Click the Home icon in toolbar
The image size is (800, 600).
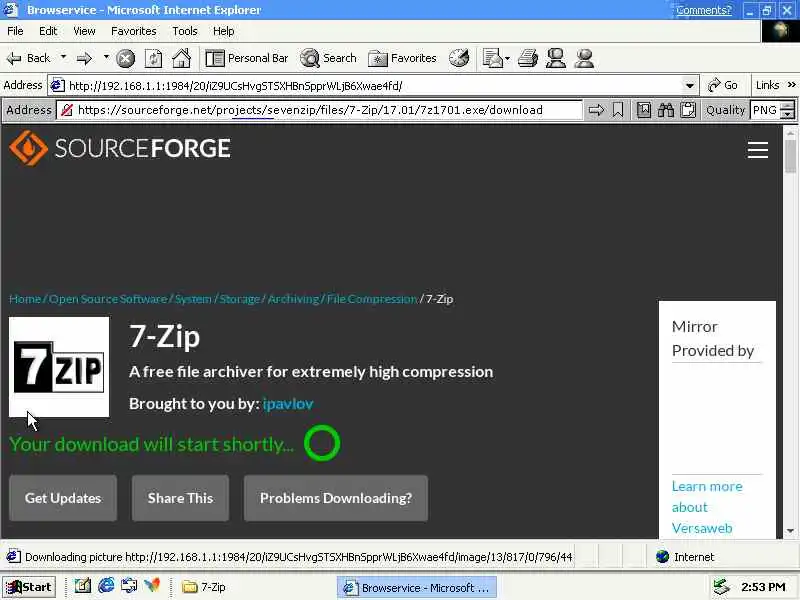coord(181,58)
